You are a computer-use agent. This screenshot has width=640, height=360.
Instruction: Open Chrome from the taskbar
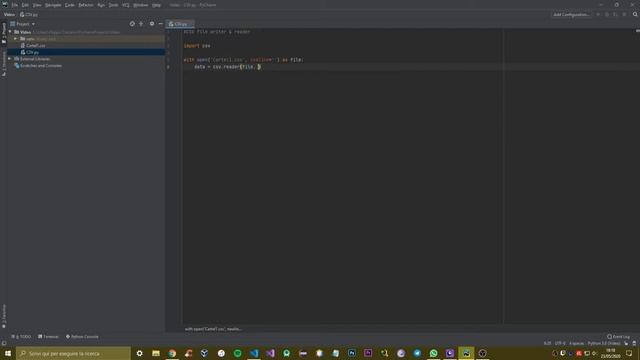point(172,353)
